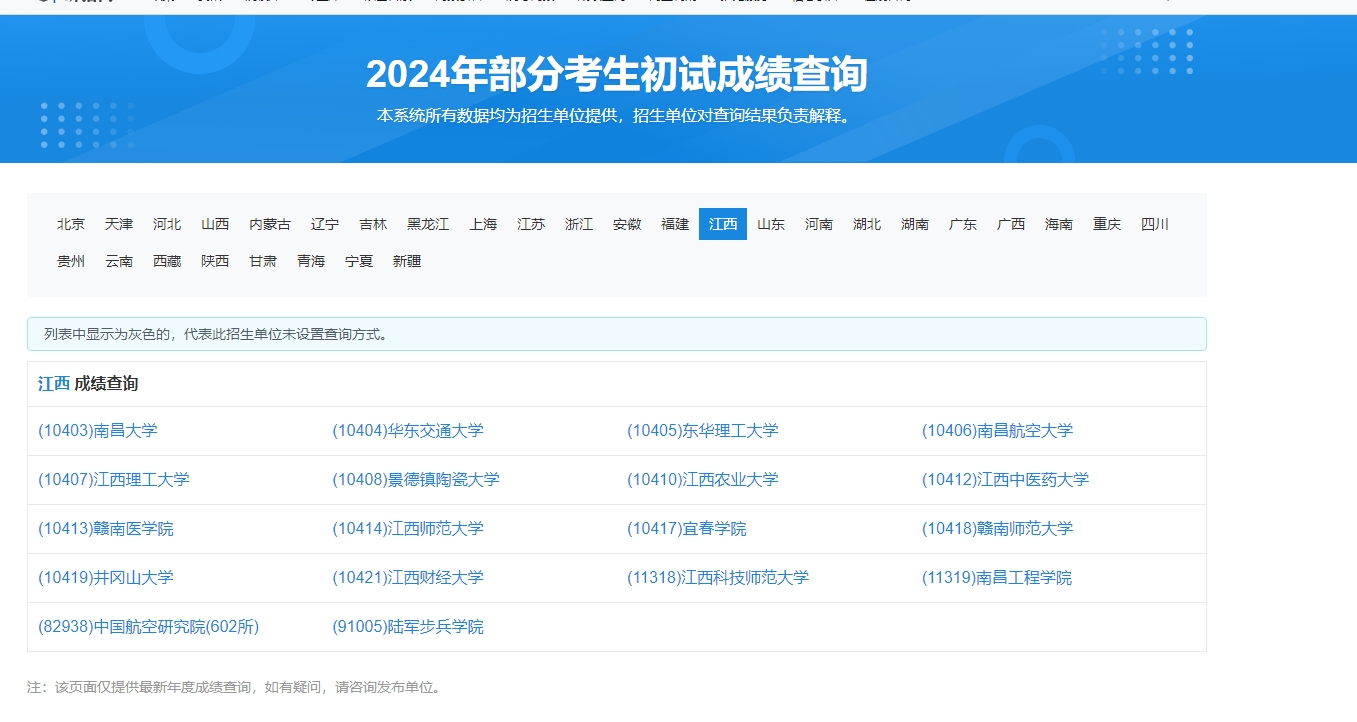Select the 山东 province tab
The image size is (1357, 722).
click(x=771, y=224)
